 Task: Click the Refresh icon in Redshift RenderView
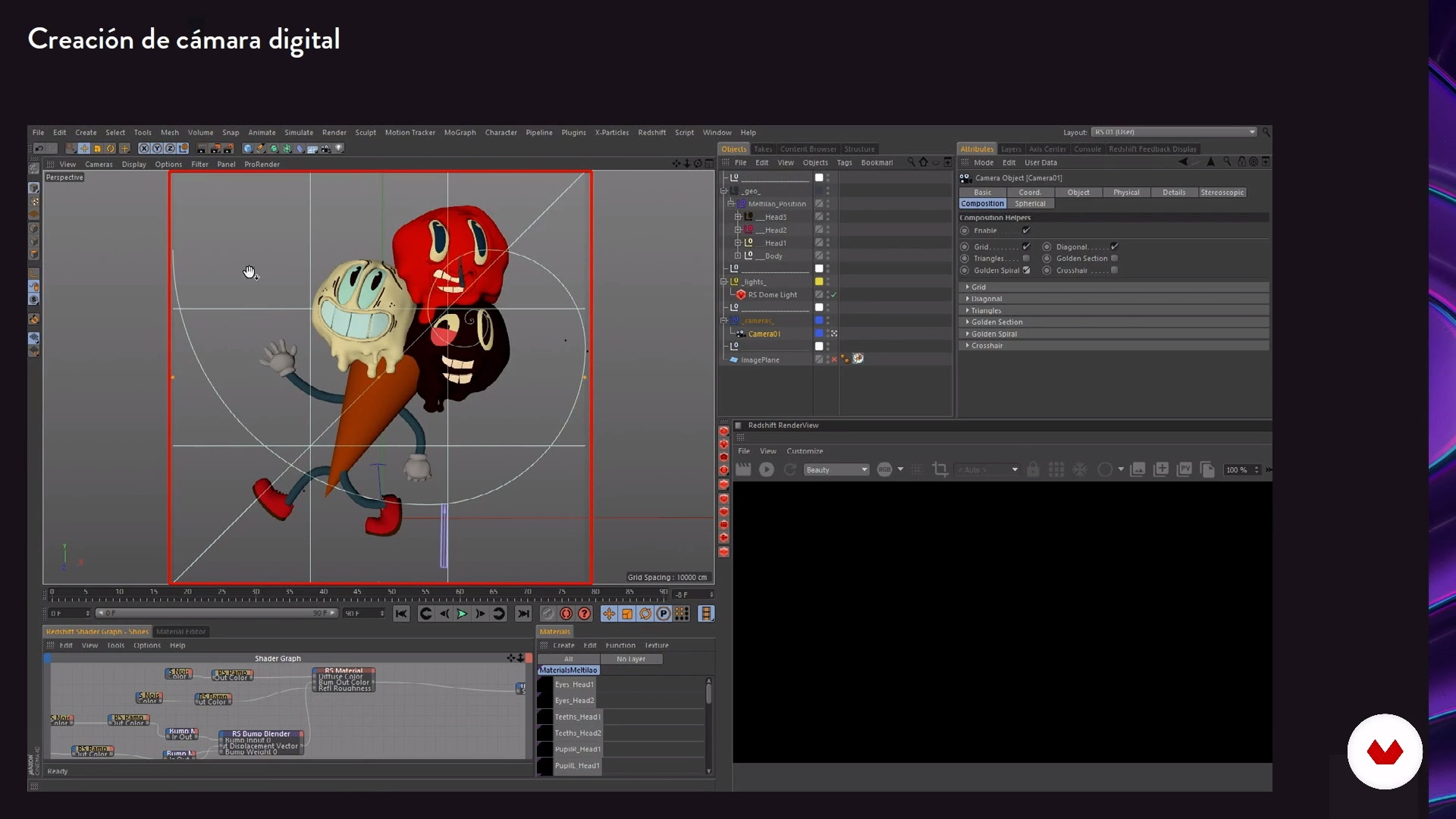tap(789, 470)
